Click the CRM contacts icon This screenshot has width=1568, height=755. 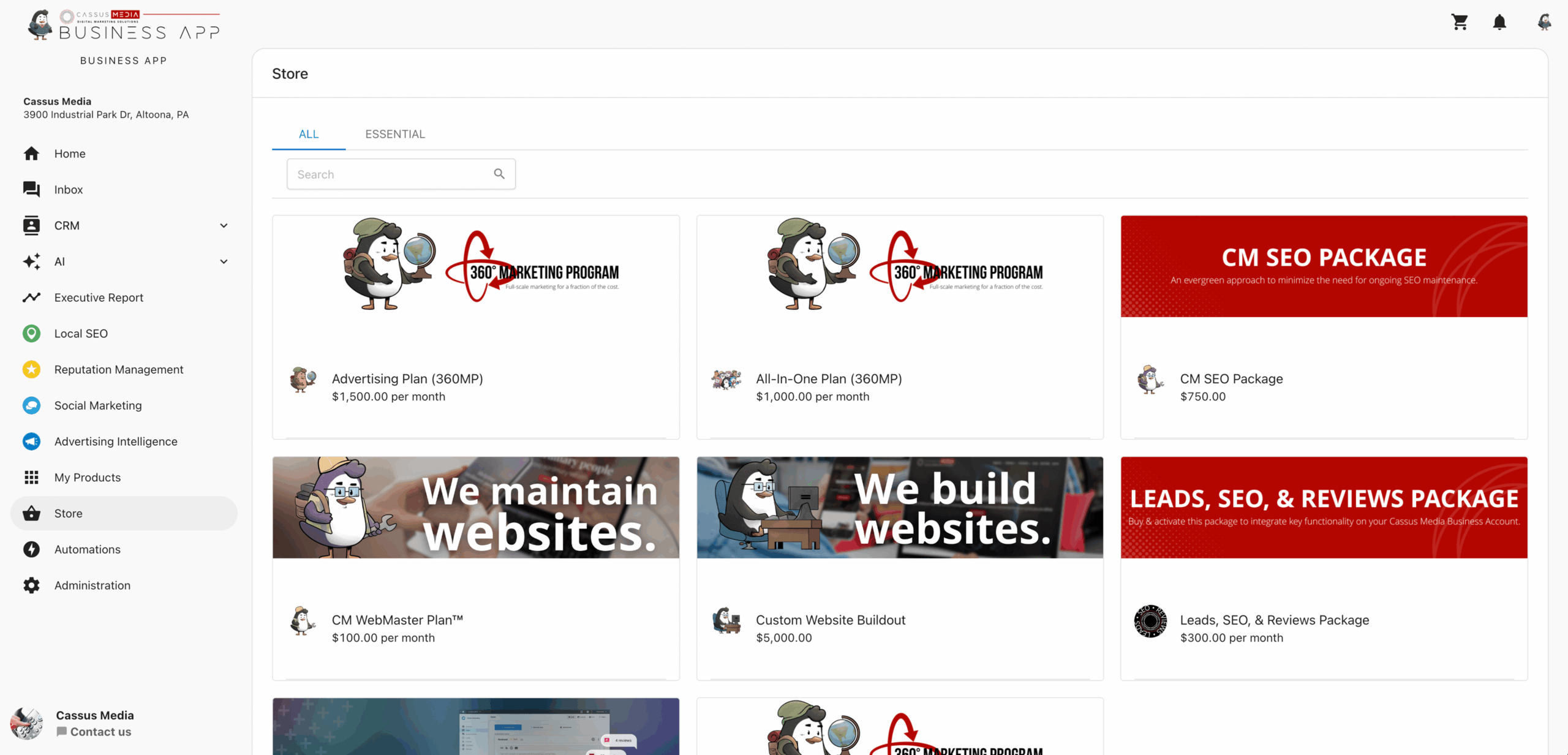point(31,225)
